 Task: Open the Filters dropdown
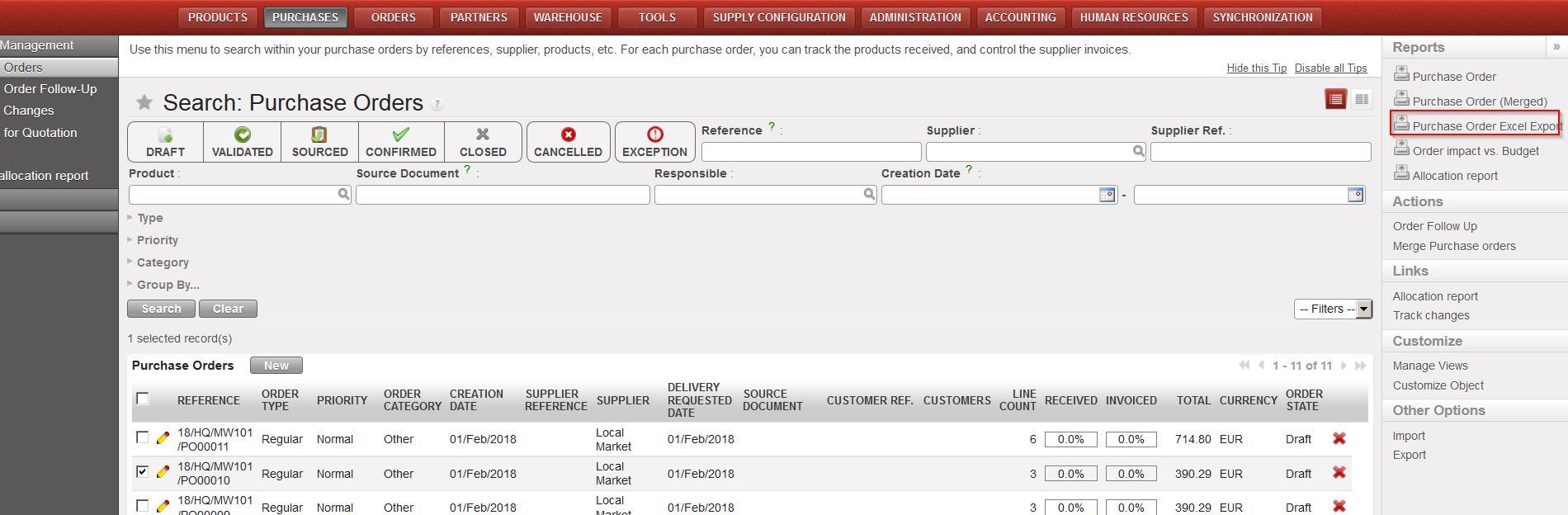click(1332, 309)
